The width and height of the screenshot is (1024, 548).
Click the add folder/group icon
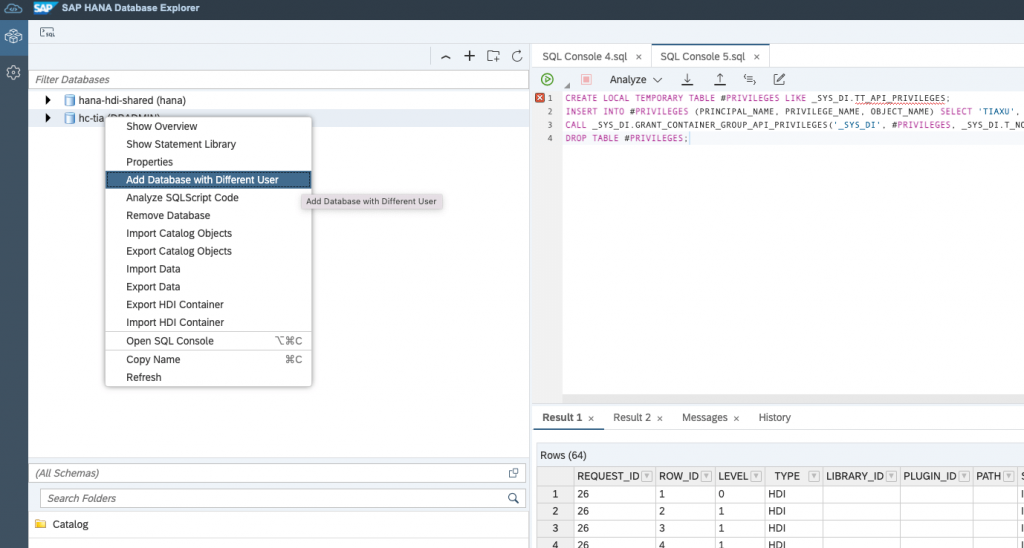[x=493, y=56]
